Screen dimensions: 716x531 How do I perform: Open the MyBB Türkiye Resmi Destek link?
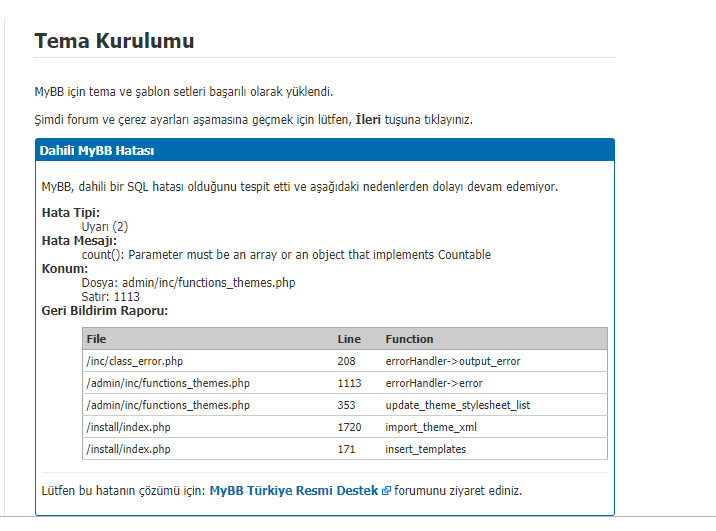294,490
